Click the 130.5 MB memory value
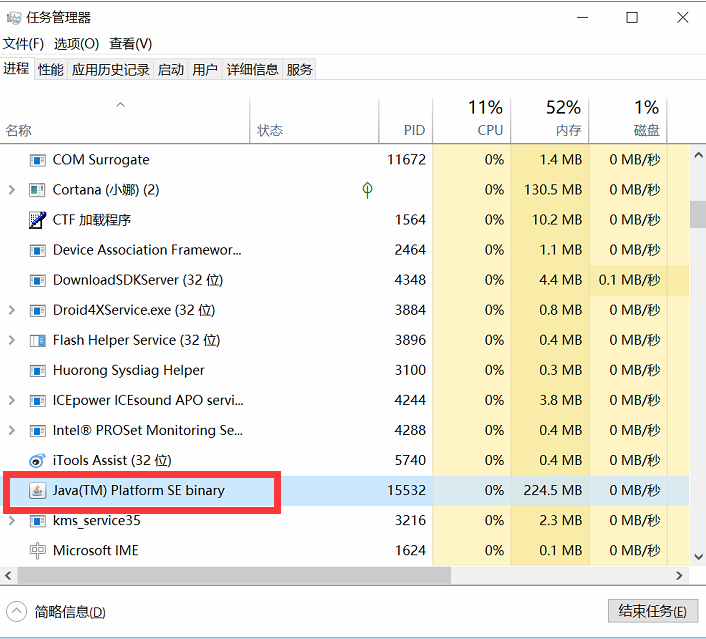The height and width of the screenshot is (639, 706). (x=553, y=190)
